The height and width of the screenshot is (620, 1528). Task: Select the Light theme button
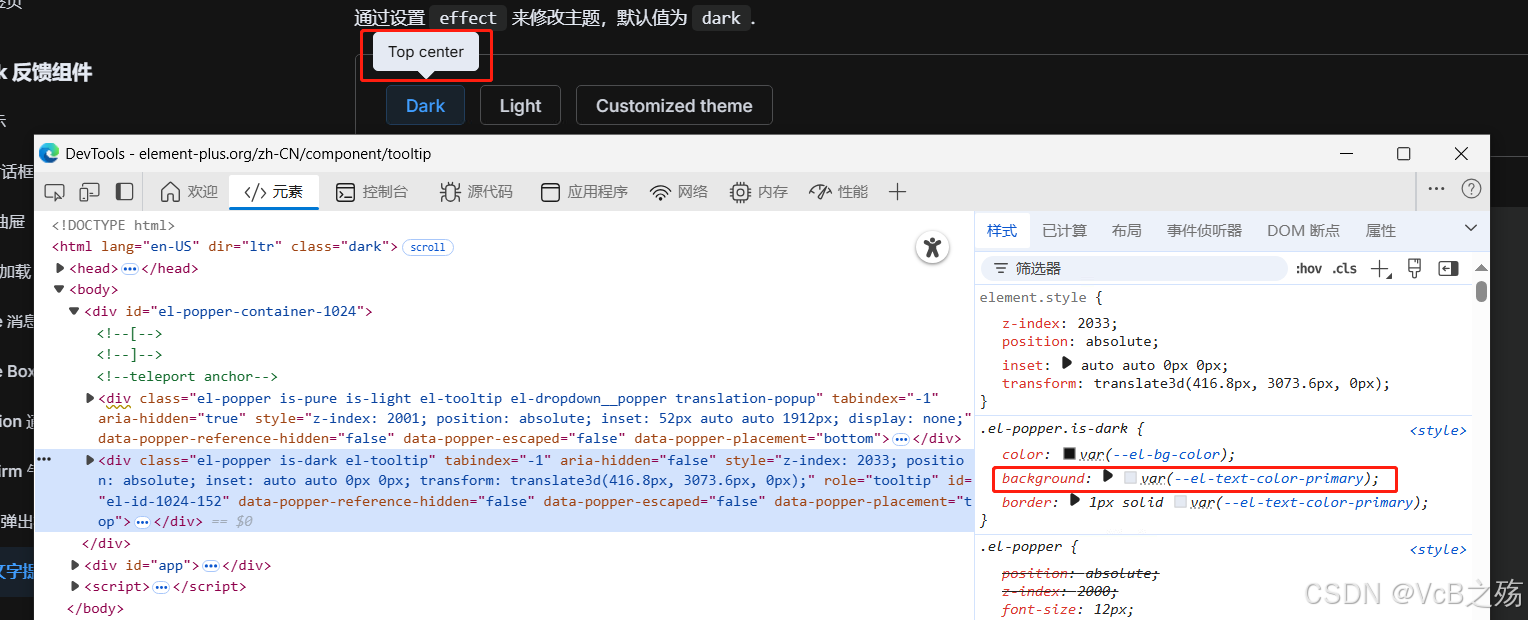(520, 105)
